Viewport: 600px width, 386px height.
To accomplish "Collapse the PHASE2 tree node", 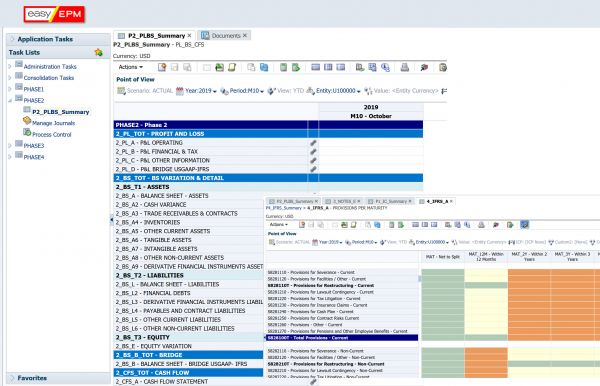I will click(x=10, y=100).
